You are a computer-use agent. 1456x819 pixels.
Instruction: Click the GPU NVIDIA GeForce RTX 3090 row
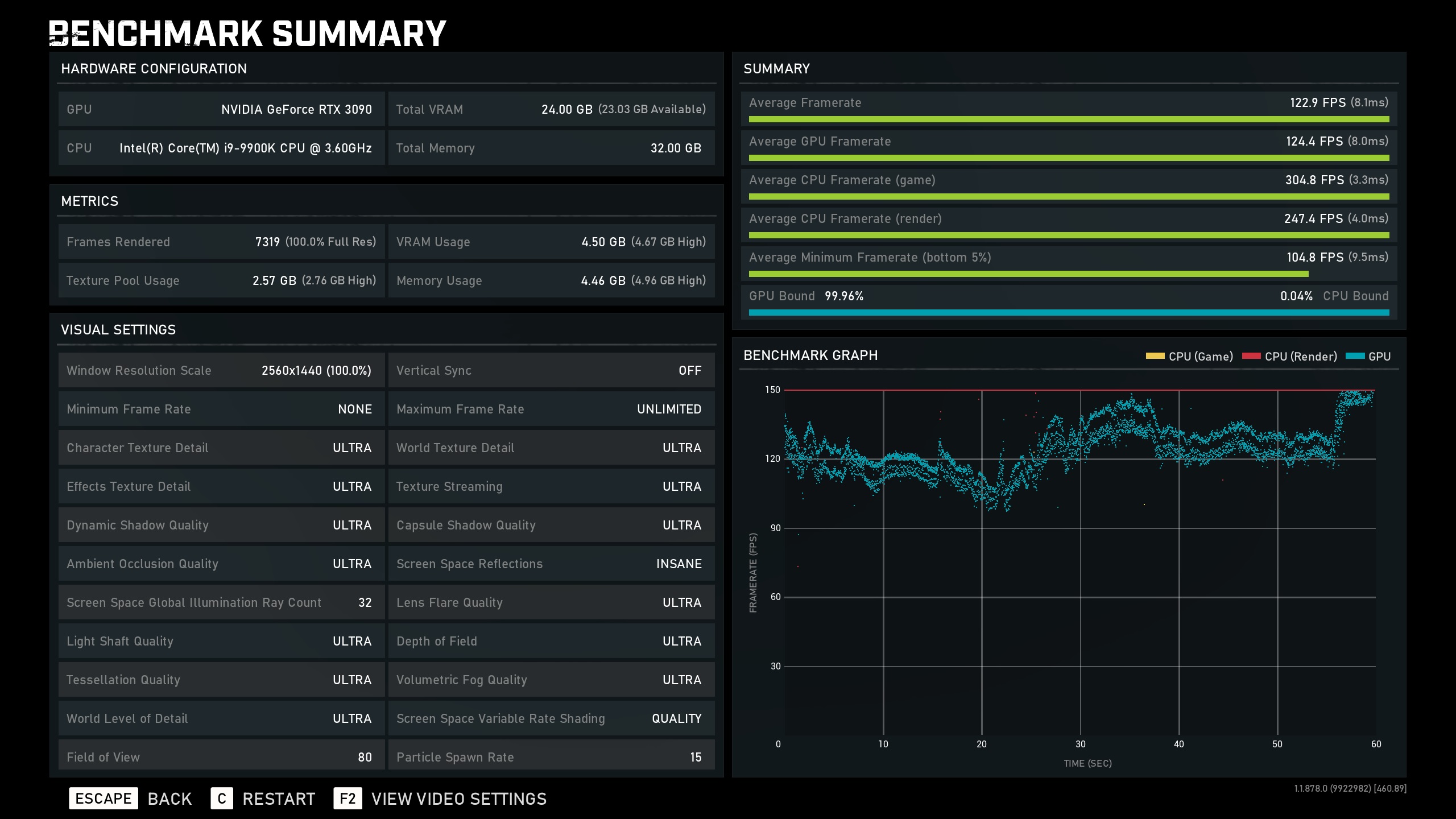click(x=221, y=109)
